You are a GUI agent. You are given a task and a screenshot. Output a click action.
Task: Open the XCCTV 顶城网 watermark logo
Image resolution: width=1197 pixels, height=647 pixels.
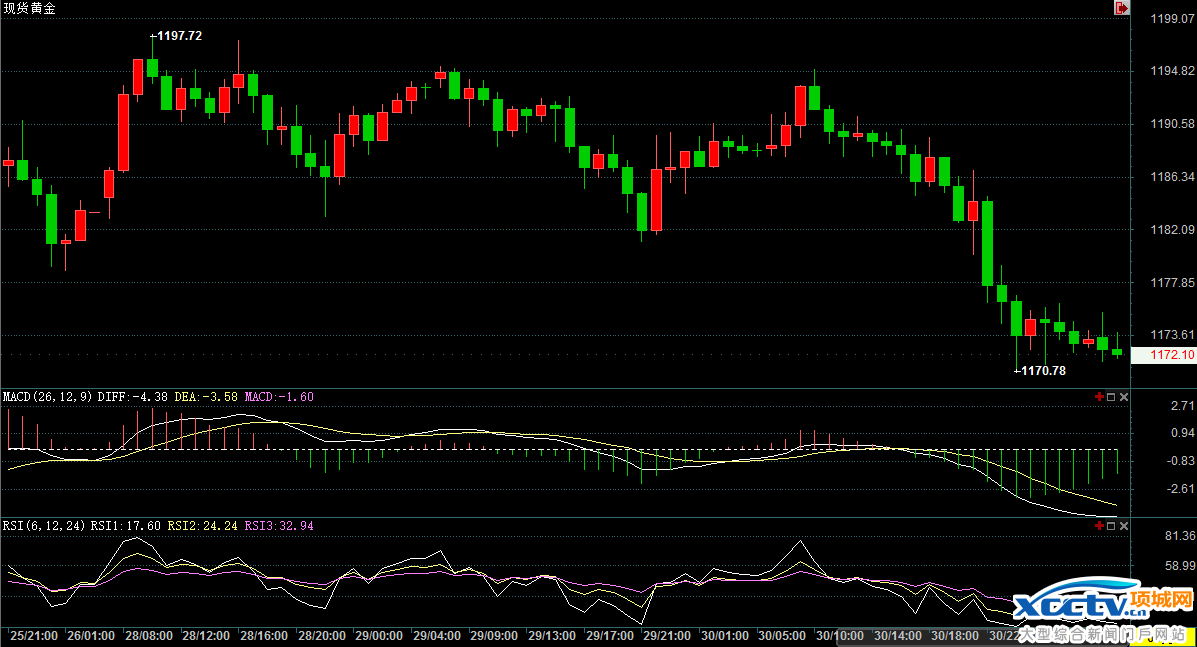click(x=1103, y=615)
